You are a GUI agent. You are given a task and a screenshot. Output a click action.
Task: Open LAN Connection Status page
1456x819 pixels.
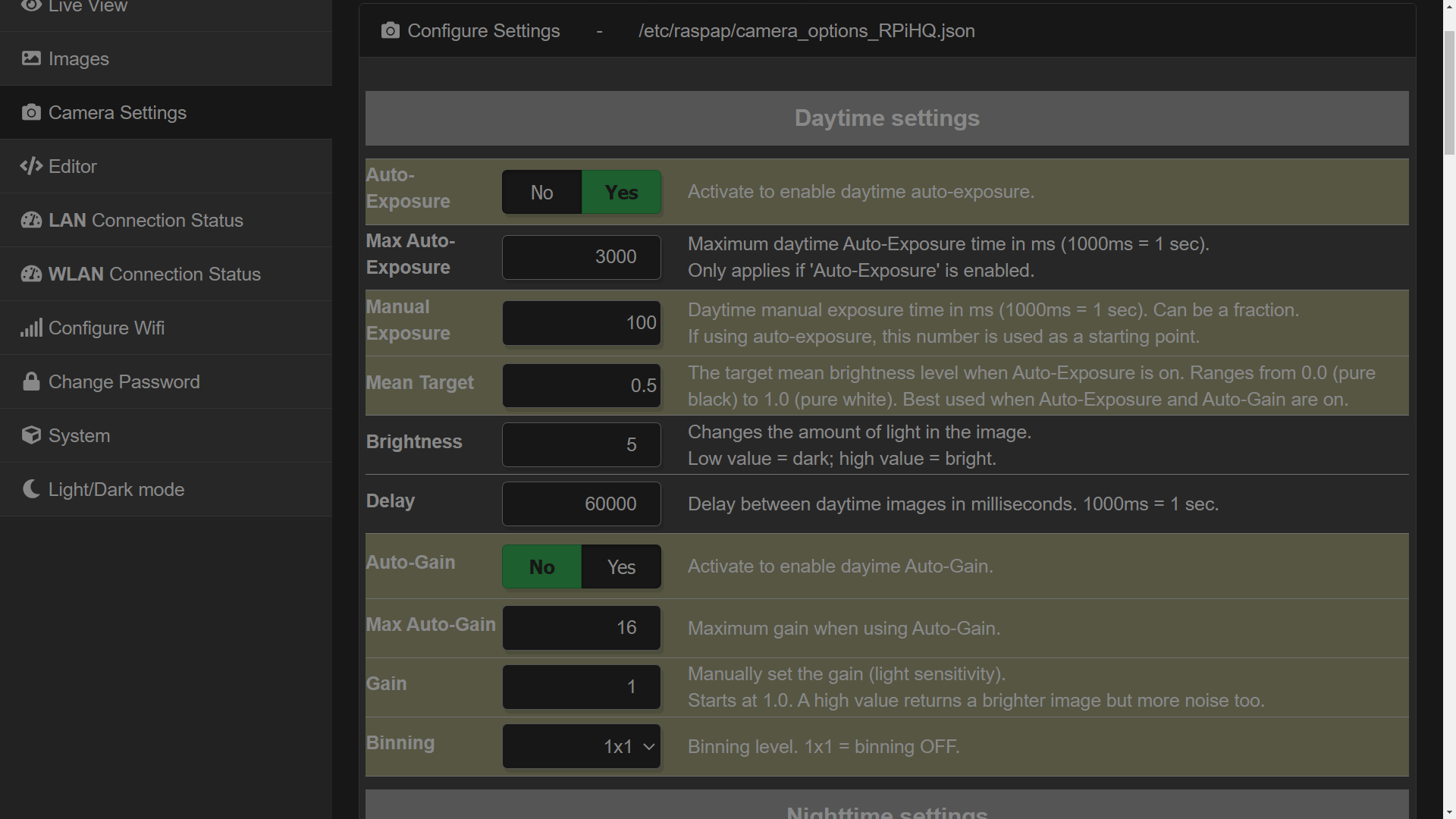tap(166, 220)
